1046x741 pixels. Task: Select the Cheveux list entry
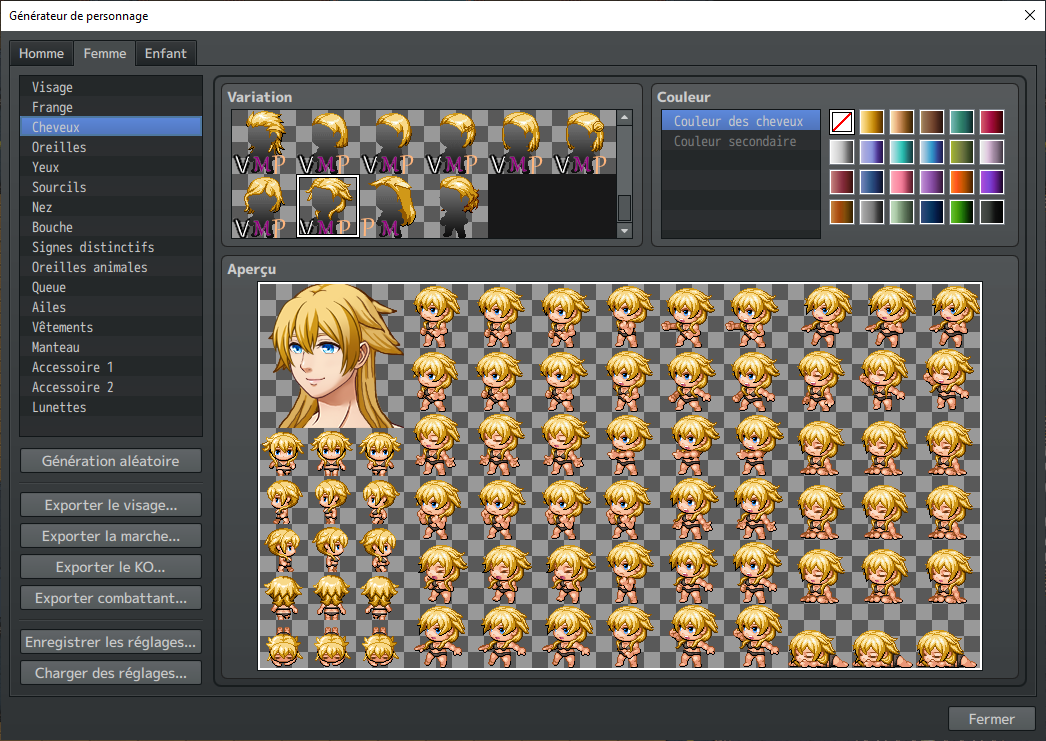[111, 127]
